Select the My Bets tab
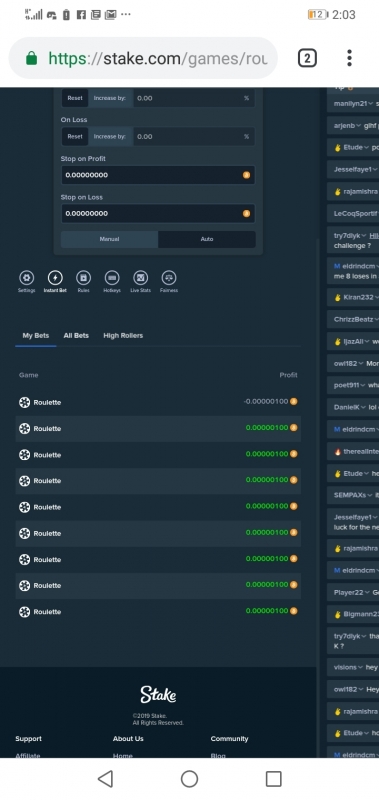Viewport: 379px width, 800px height. (x=36, y=336)
